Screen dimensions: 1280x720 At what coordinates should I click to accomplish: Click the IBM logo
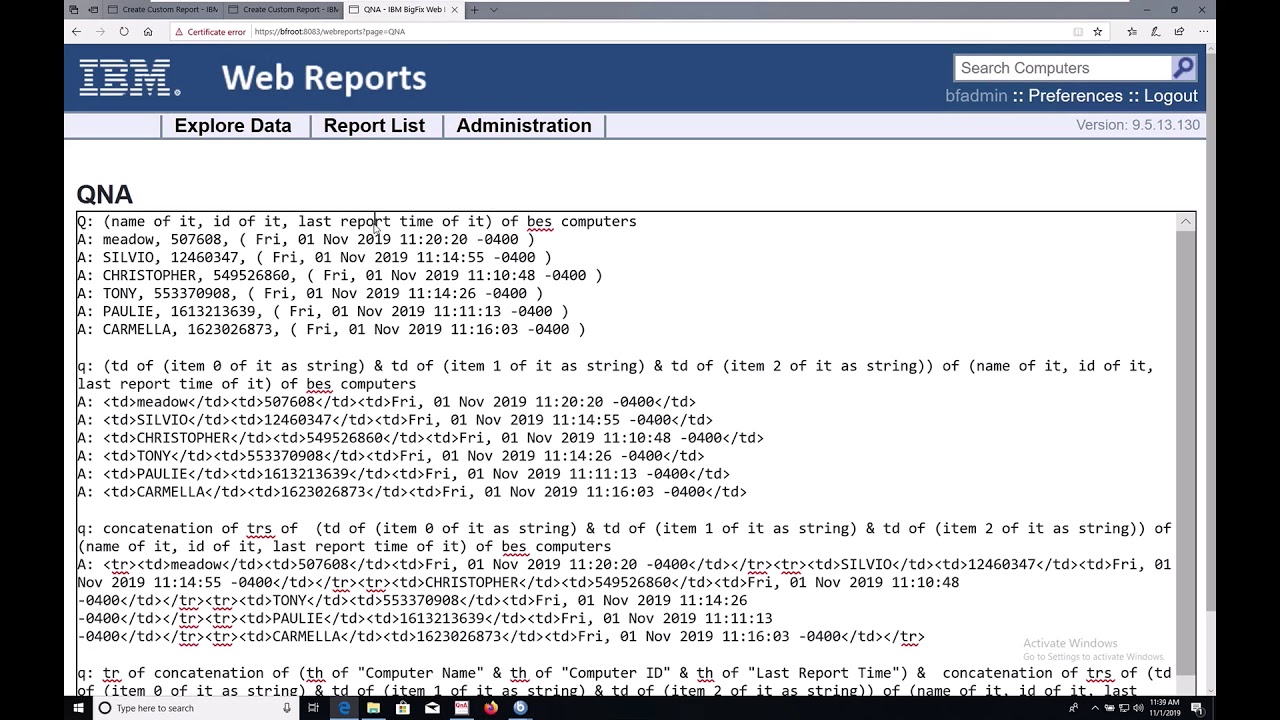(x=130, y=77)
